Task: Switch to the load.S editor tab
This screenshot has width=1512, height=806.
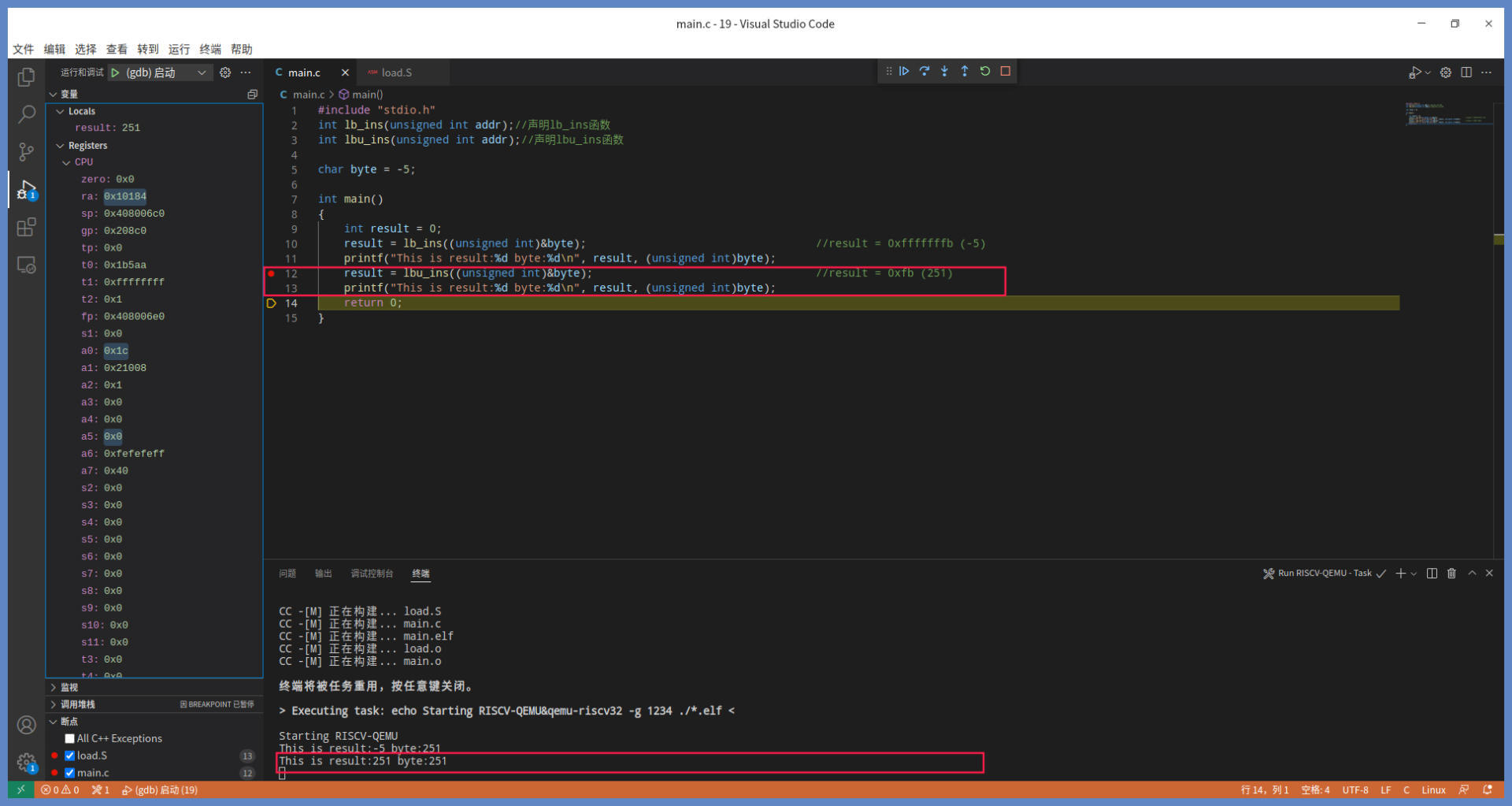Action: (x=396, y=72)
